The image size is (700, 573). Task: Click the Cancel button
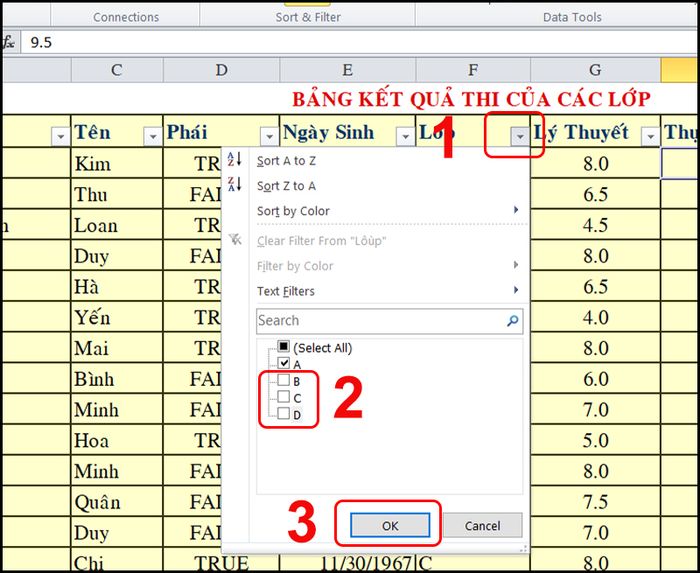point(483,525)
